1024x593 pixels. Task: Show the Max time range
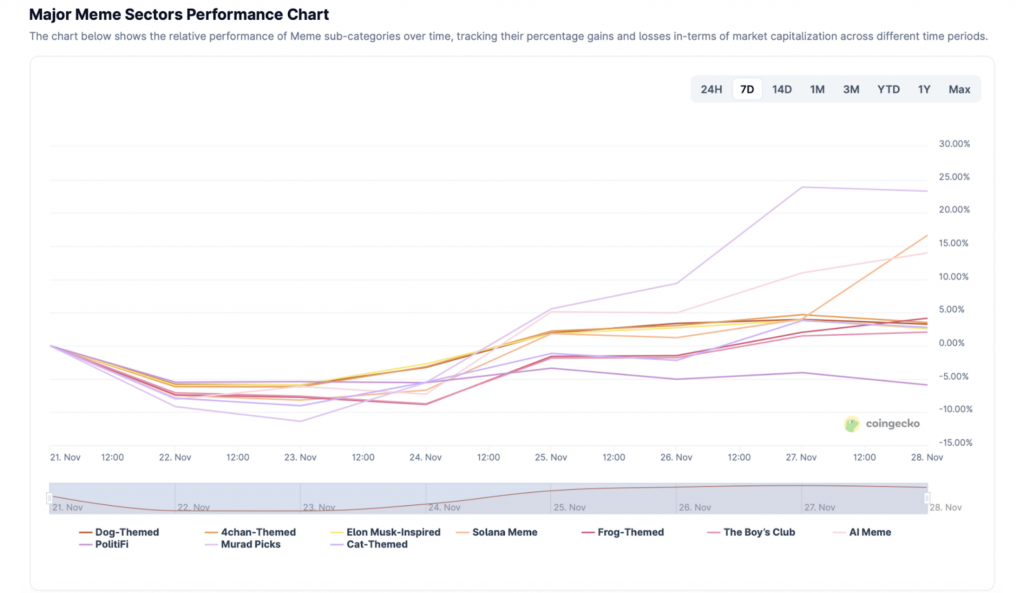[959, 89]
